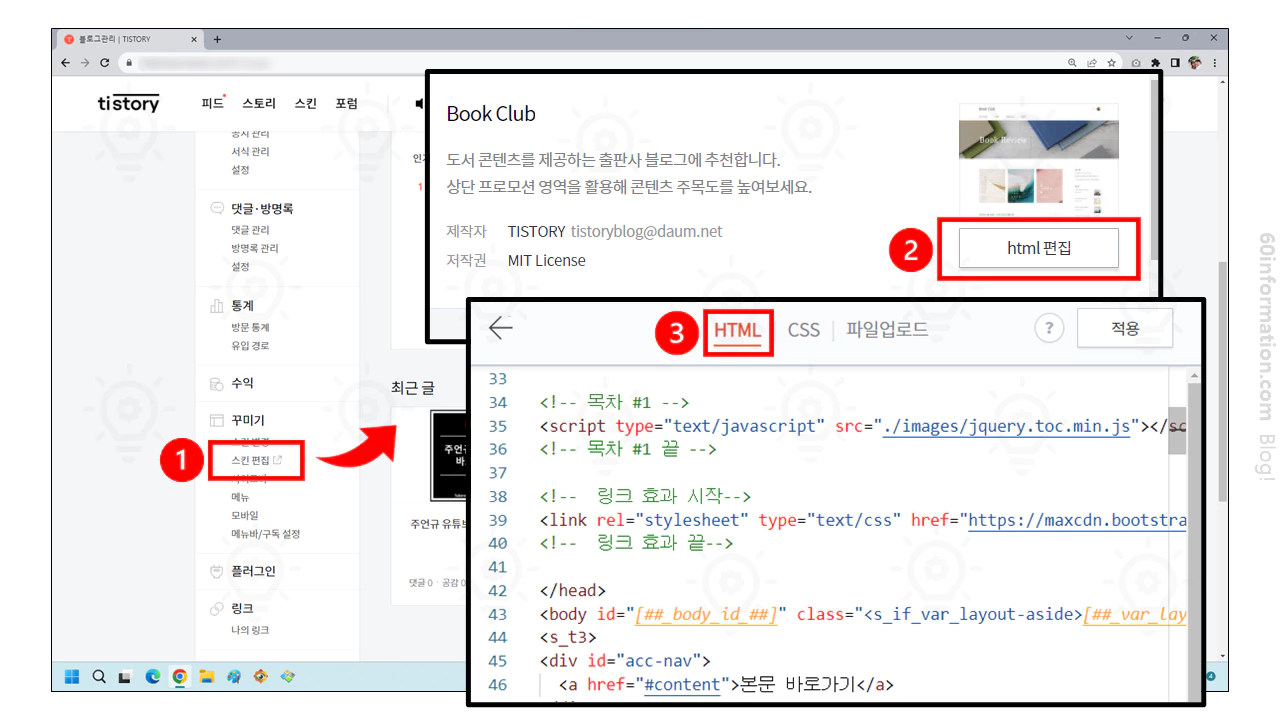This screenshot has height=720, width=1280.
Task: Select 스킨 from the top navigation
Action: [305, 103]
